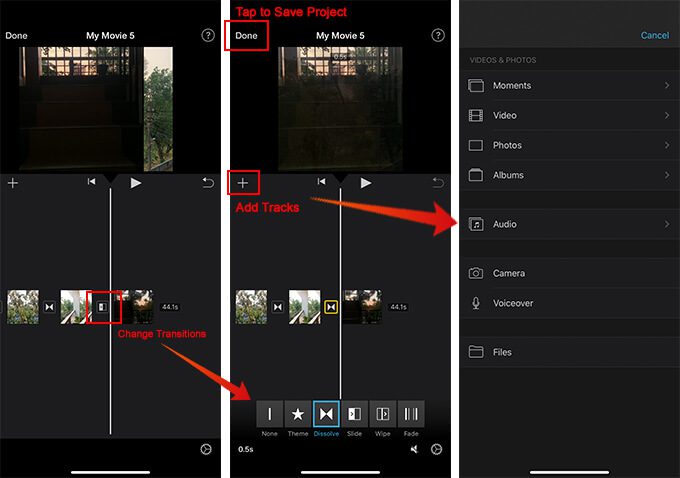Tap the video preview in middle screen
This screenshot has width=680, height=478.
pyautogui.click(x=340, y=109)
